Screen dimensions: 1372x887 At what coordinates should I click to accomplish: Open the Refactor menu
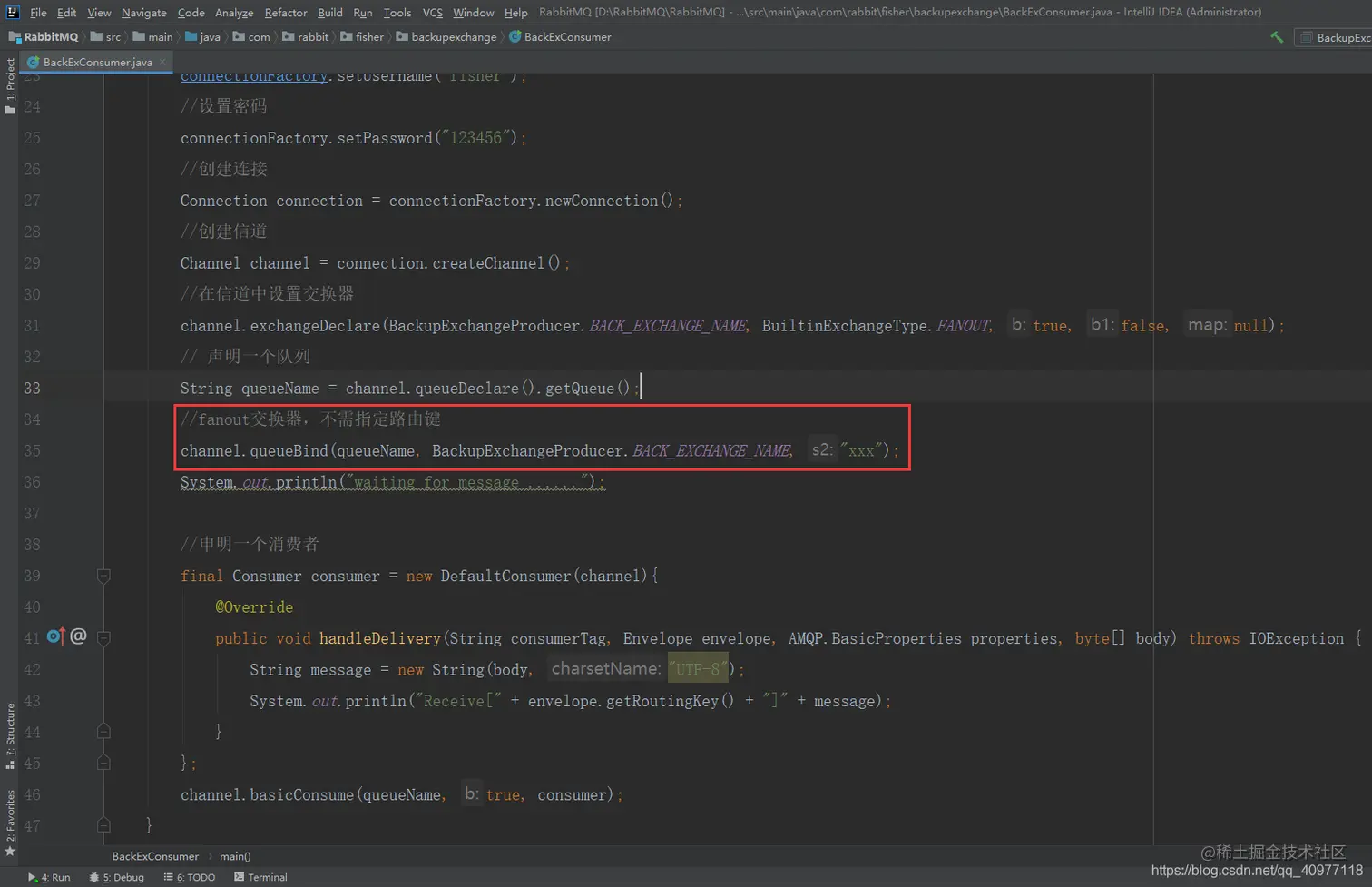286,13
